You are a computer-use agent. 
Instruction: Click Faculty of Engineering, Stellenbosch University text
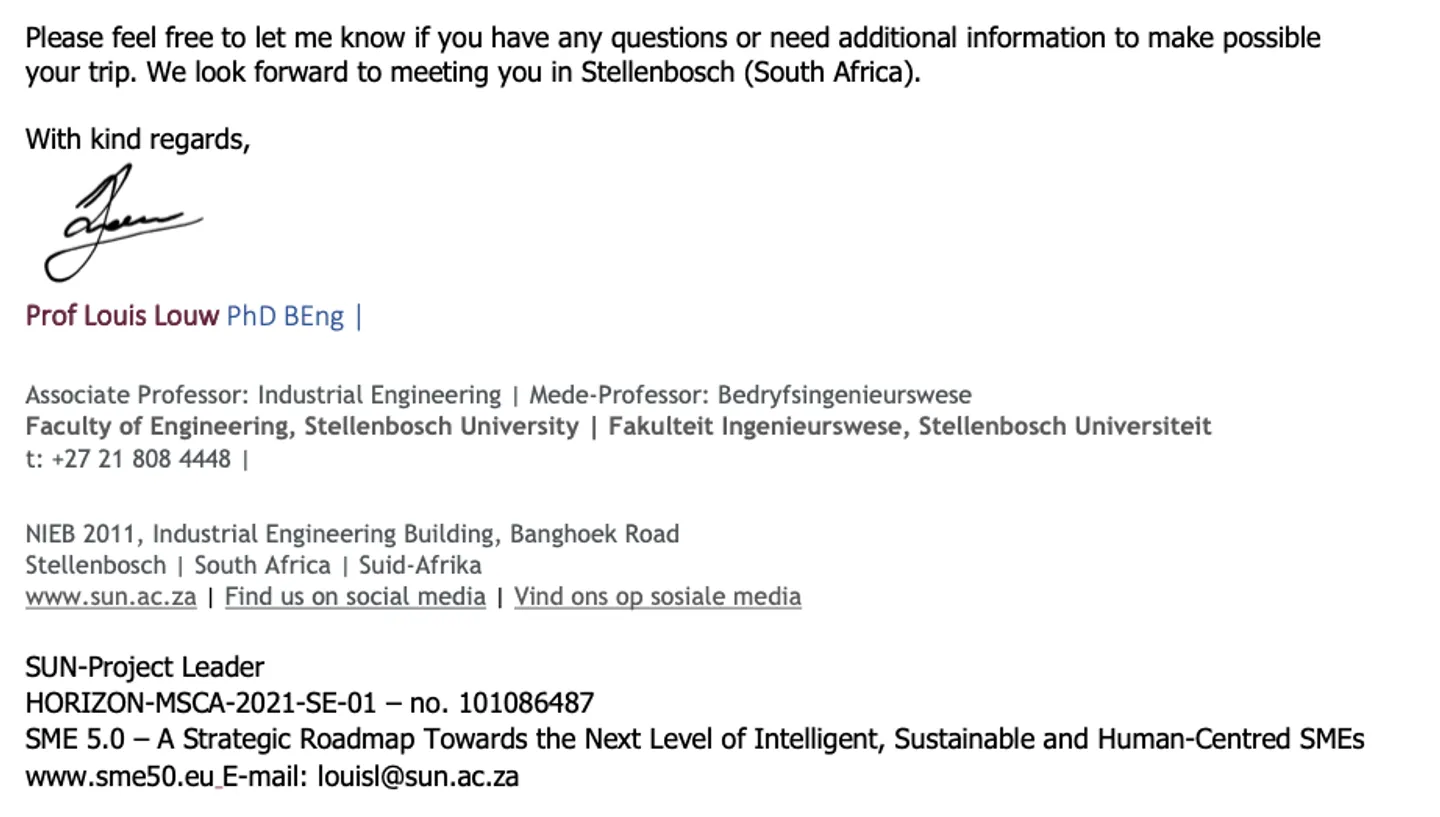(302, 427)
